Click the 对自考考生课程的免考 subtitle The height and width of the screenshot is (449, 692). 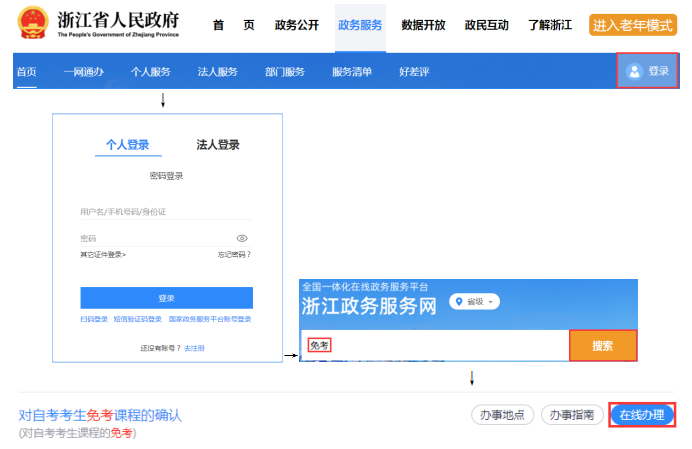(x=77, y=434)
